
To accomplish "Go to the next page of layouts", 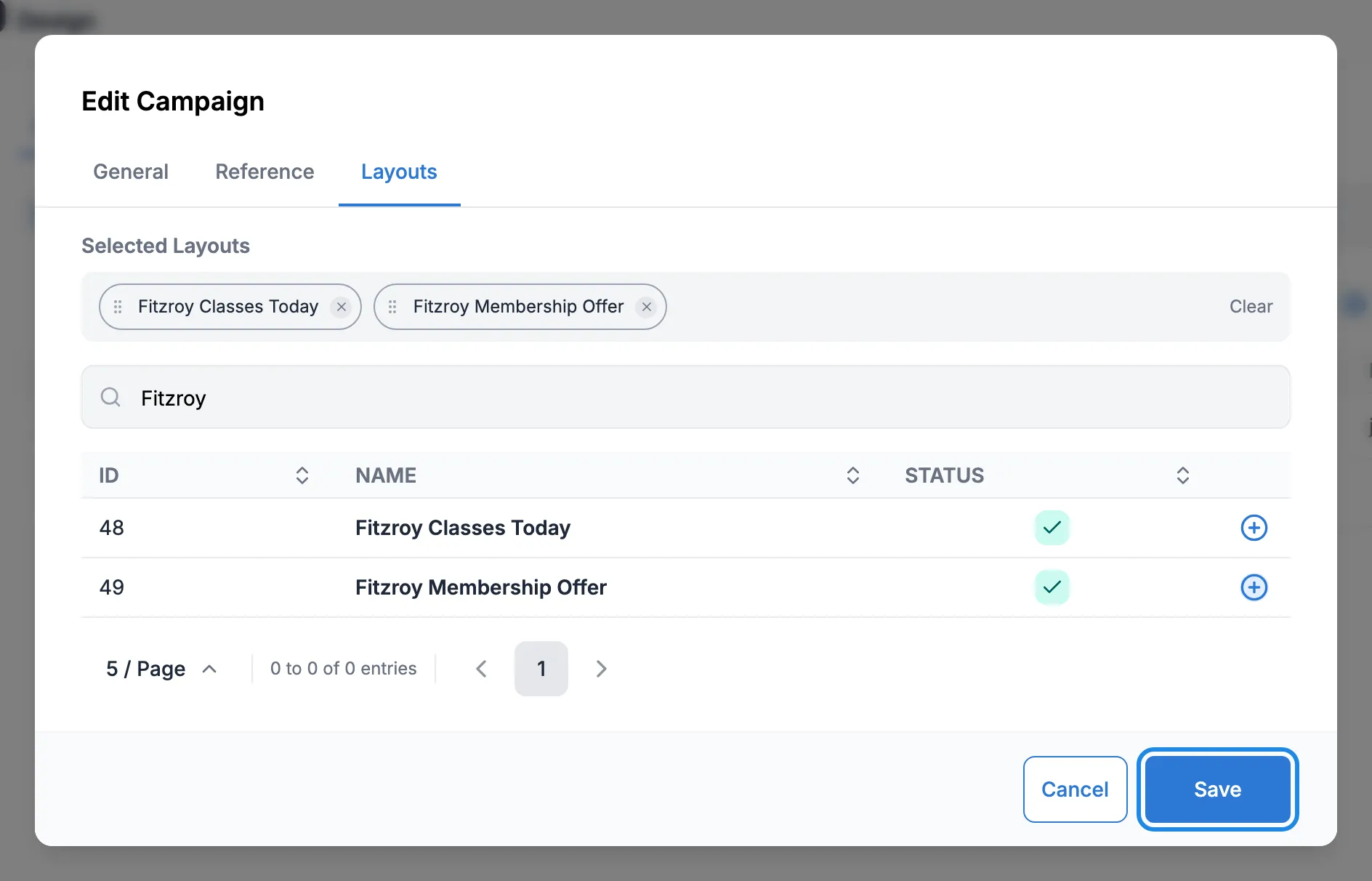I will point(601,669).
